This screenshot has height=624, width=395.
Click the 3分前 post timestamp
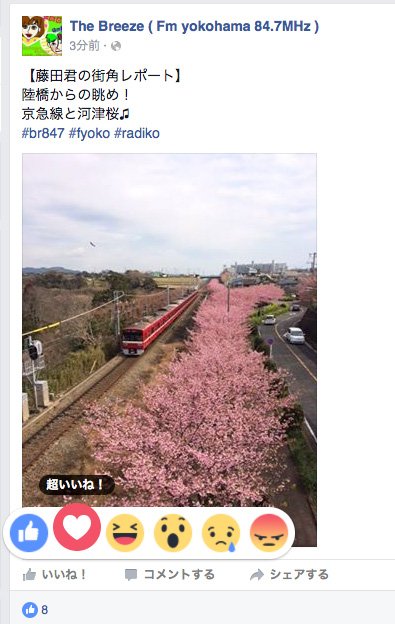[x=84, y=46]
